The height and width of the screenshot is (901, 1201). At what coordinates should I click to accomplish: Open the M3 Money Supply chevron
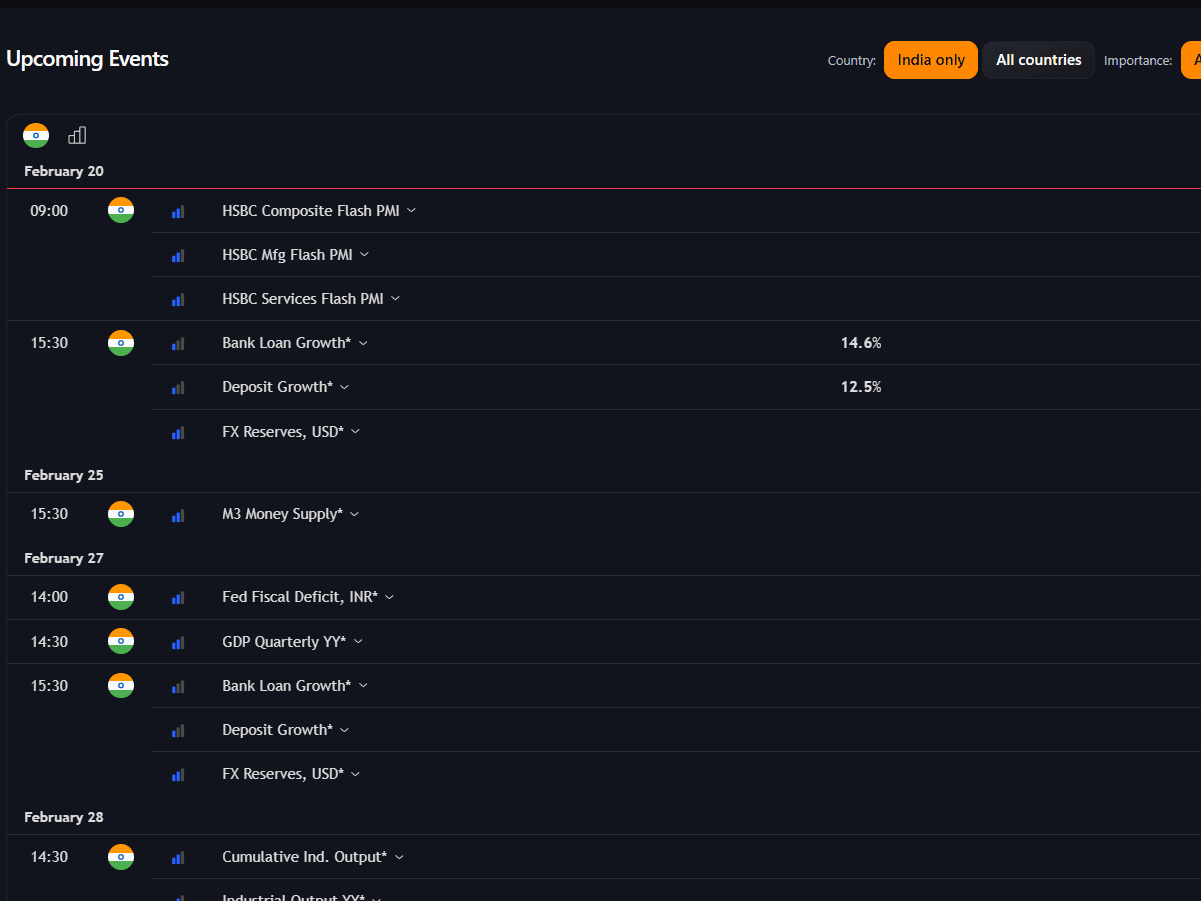354,514
